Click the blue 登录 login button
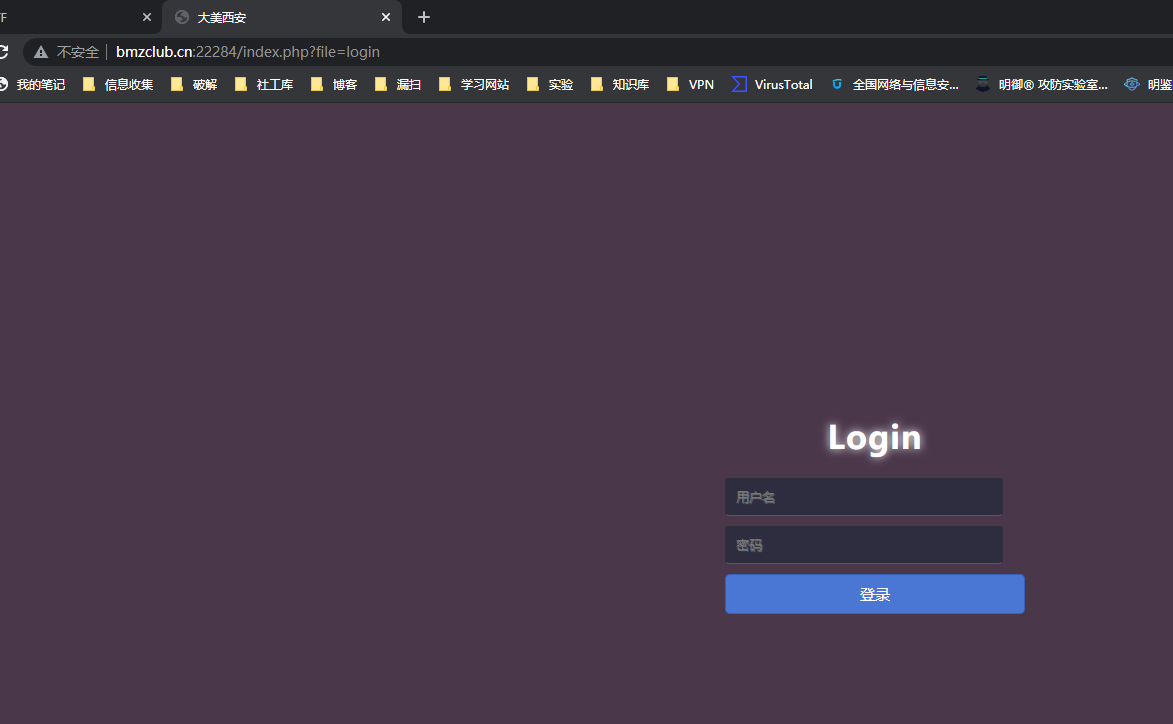Screen dimensions: 1173x724 [875, 594]
